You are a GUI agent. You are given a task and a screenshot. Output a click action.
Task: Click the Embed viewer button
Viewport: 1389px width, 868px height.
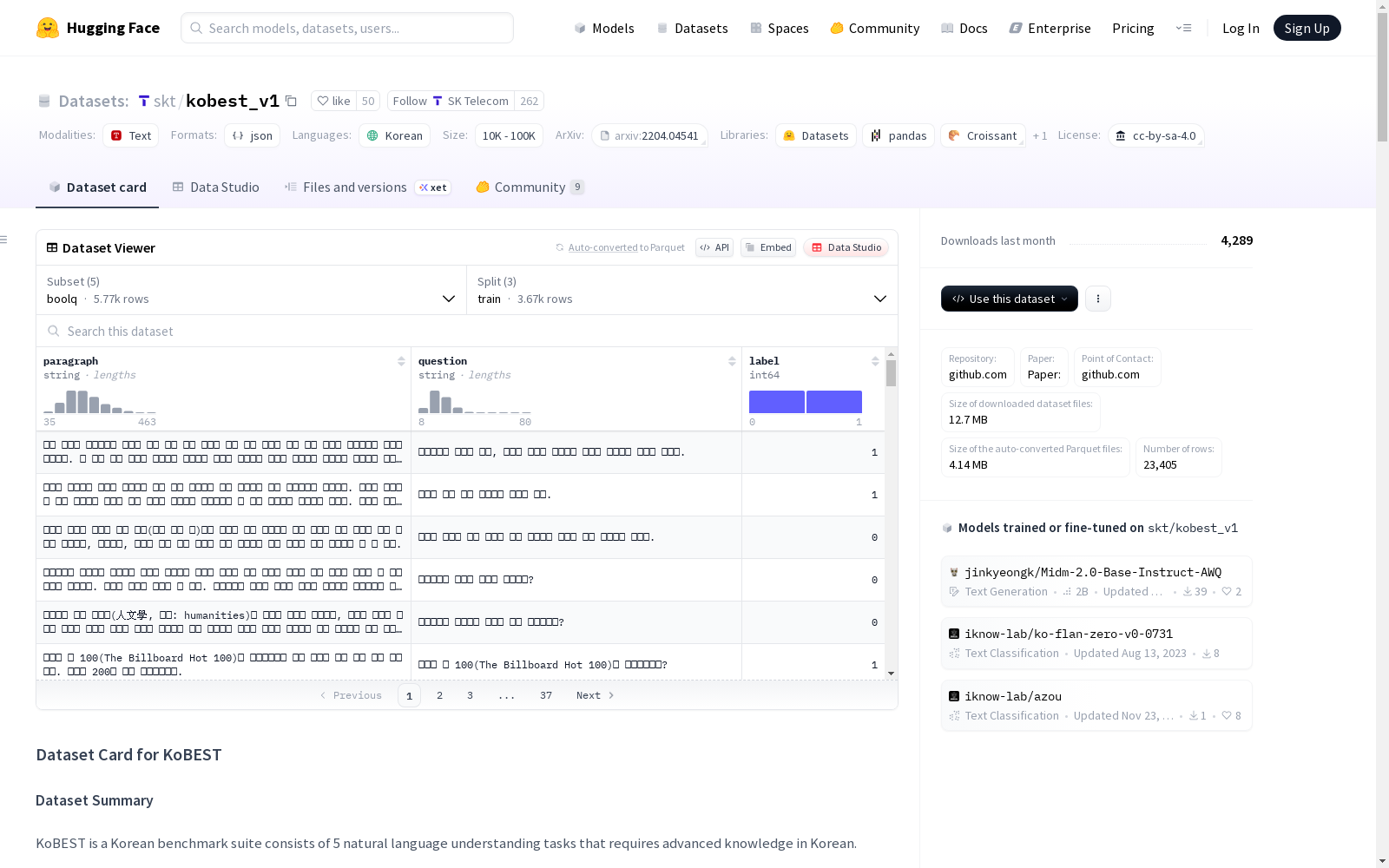pos(768,247)
